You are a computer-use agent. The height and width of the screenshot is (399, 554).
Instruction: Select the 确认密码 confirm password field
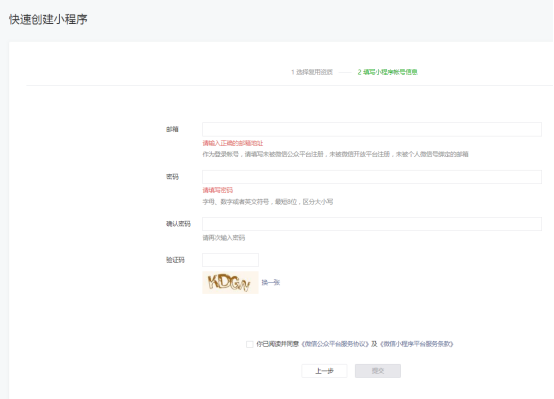pyautogui.click(x=372, y=224)
